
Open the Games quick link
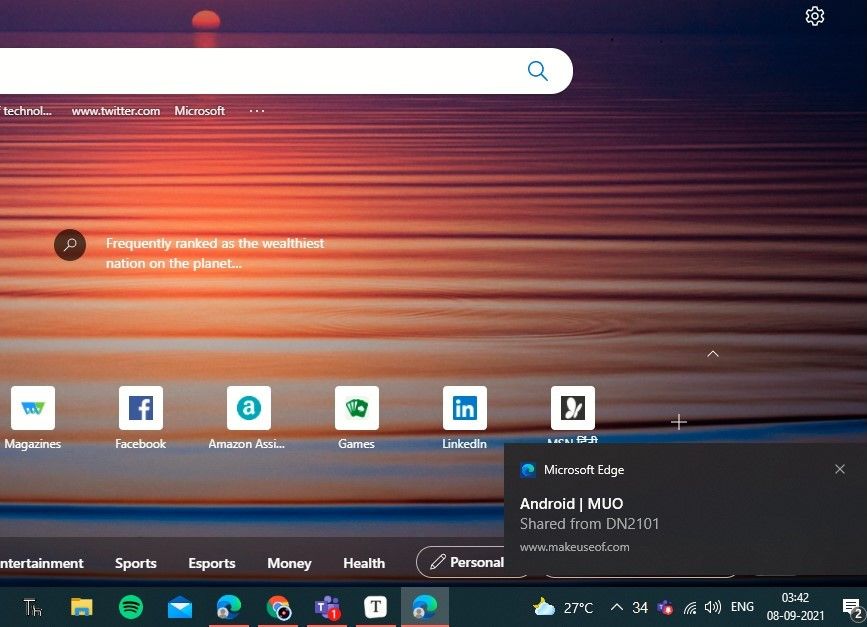pyautogui.click(x=356, y=407)
